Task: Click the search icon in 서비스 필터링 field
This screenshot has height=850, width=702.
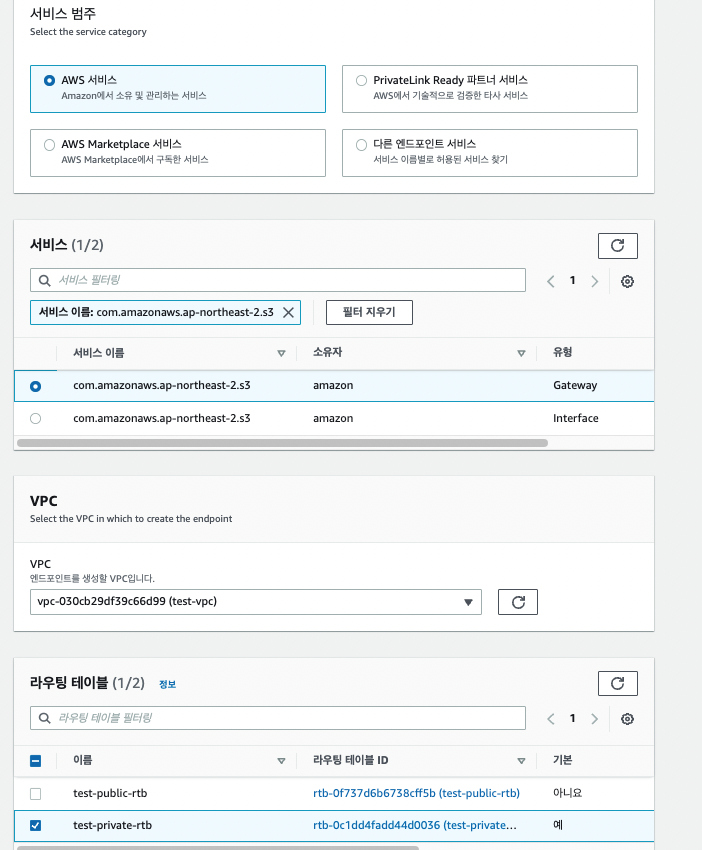Action: pyautogui.click(x=44, y=280)
